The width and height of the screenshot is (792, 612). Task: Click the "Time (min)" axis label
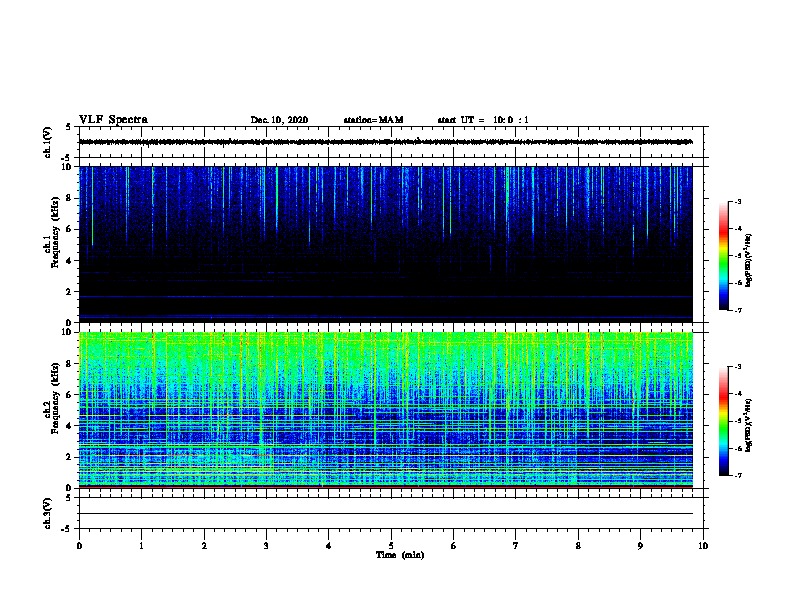pos(400,555)
